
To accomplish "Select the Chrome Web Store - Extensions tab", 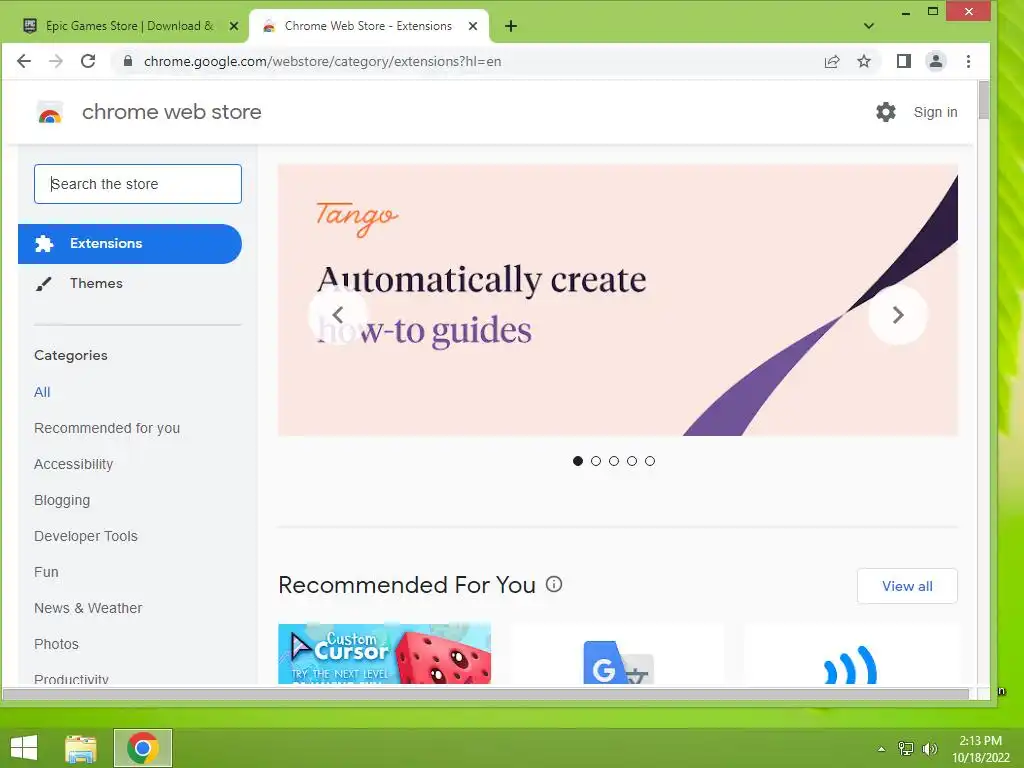I will coord(369,26).
